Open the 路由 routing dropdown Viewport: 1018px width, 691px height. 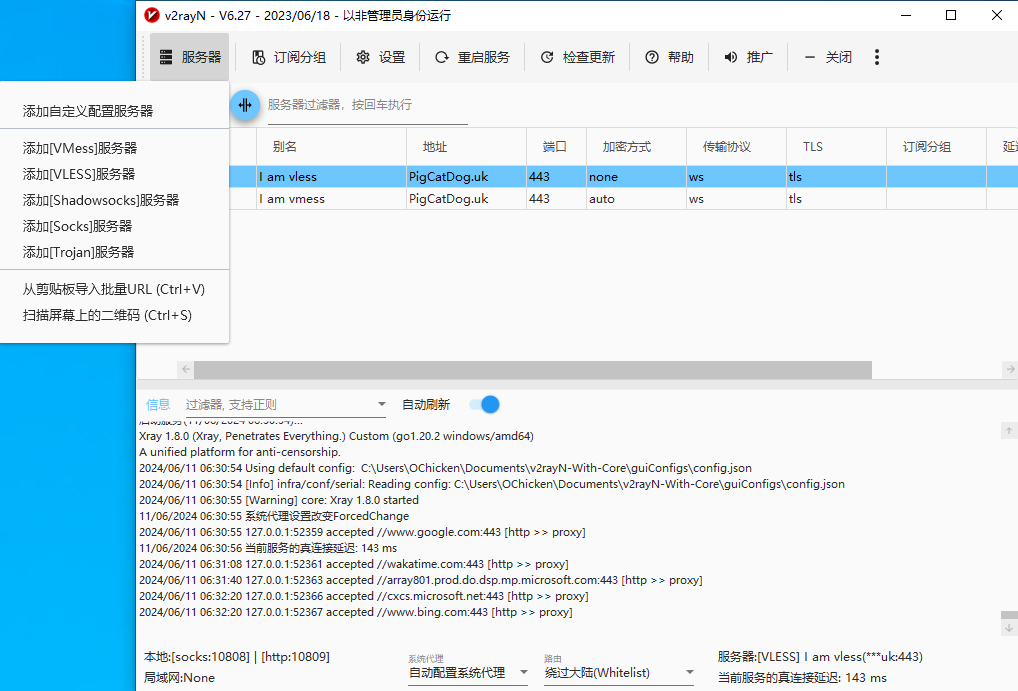[x=619, y=673]
